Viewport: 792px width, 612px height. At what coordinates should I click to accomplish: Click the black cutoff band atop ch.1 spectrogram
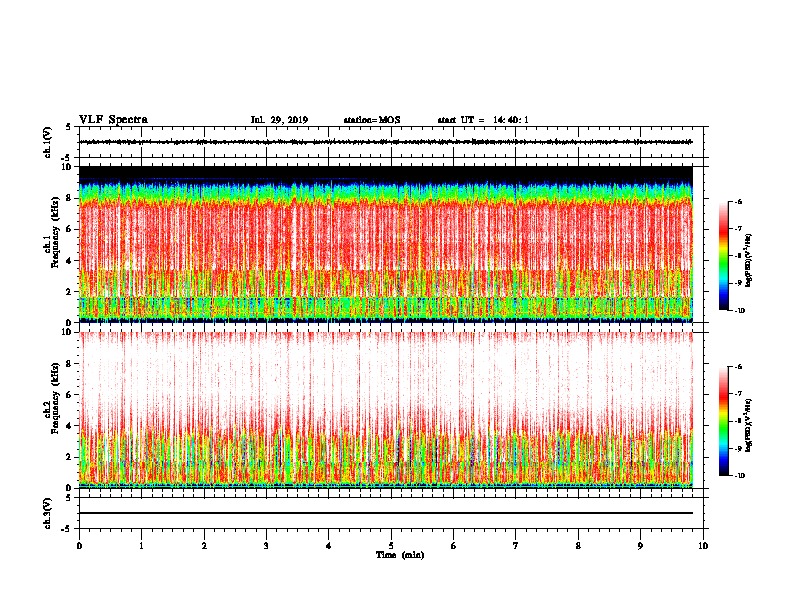pos(386,173)
